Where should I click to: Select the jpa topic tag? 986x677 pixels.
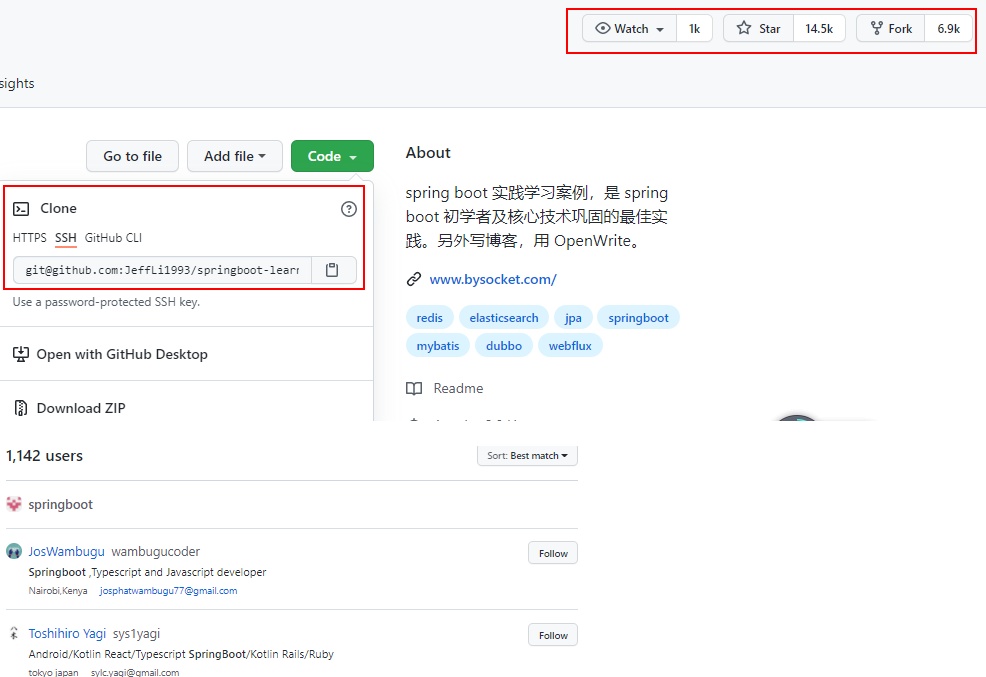tap(573, 318)
